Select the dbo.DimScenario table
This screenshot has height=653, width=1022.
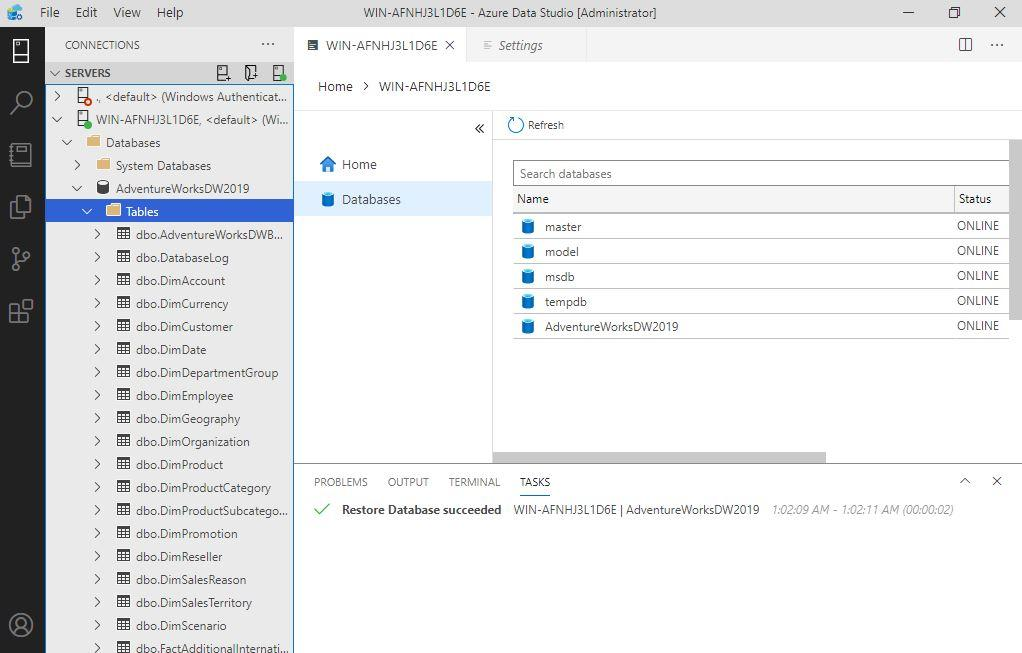169,625
